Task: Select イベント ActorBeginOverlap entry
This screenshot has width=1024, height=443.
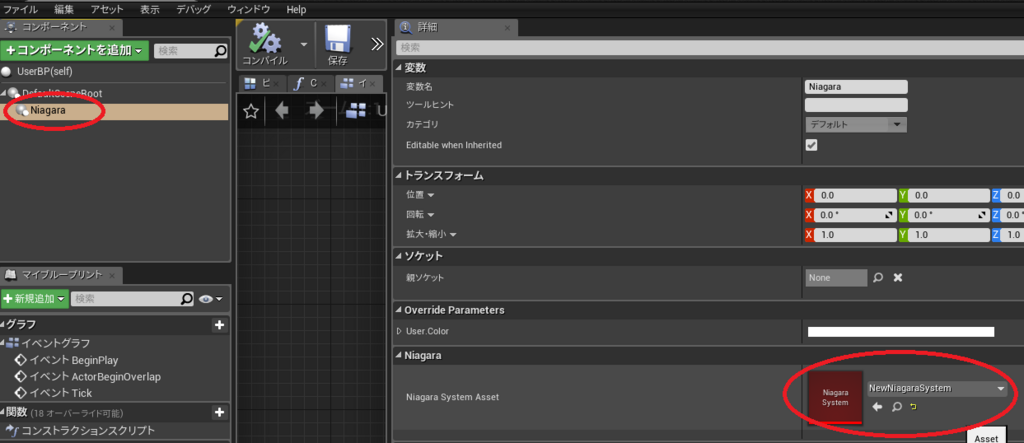Action: 94,376
